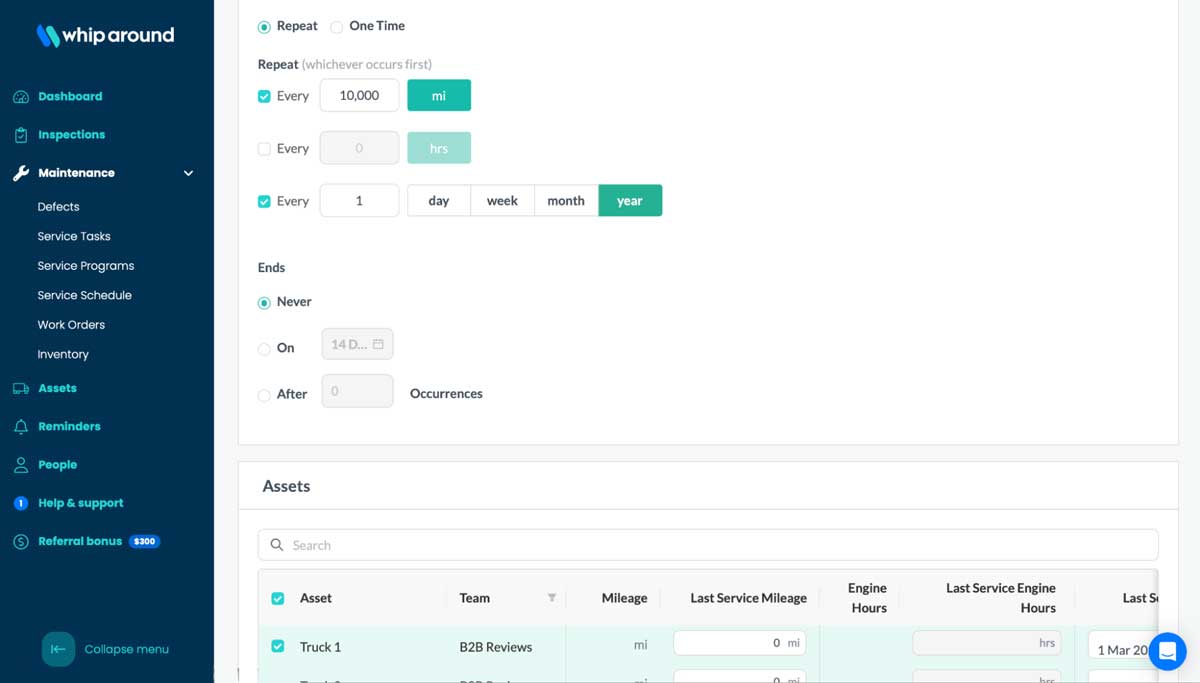Click the Reminders bell icon
The image size is (1200, 683).
pos(22,426)
